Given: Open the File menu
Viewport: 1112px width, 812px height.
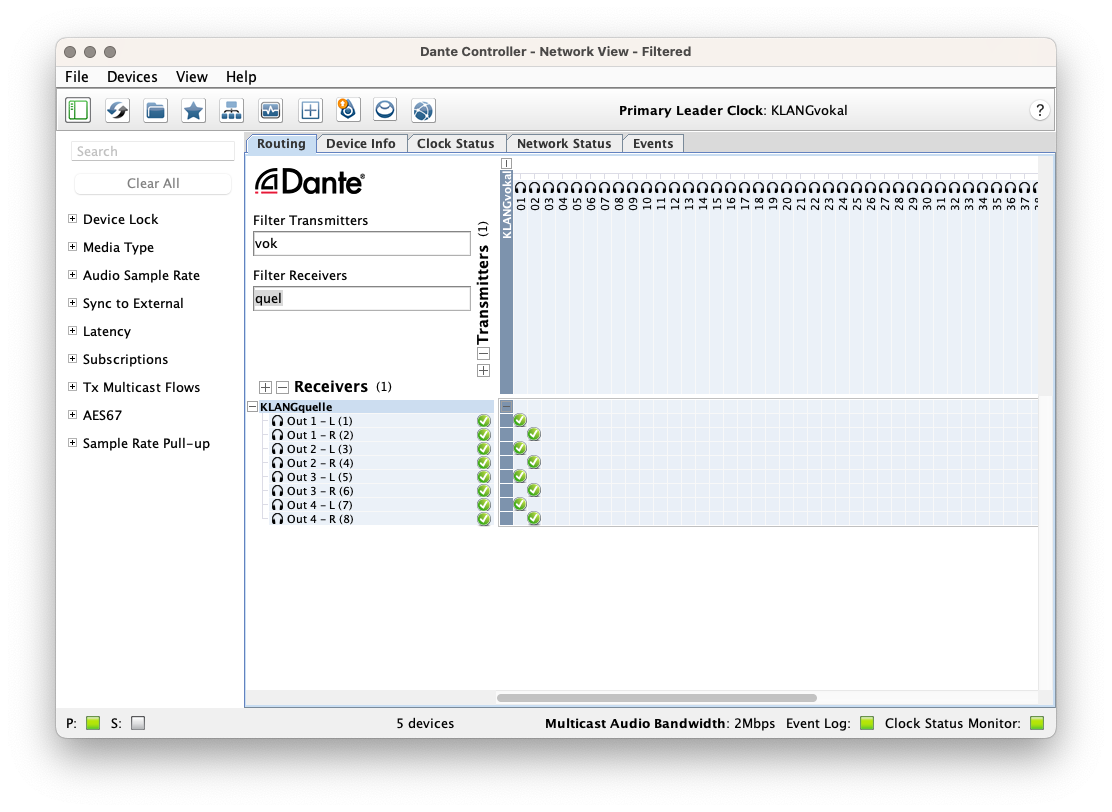Looking at the screenshot, I should click(x=77, y=77).
